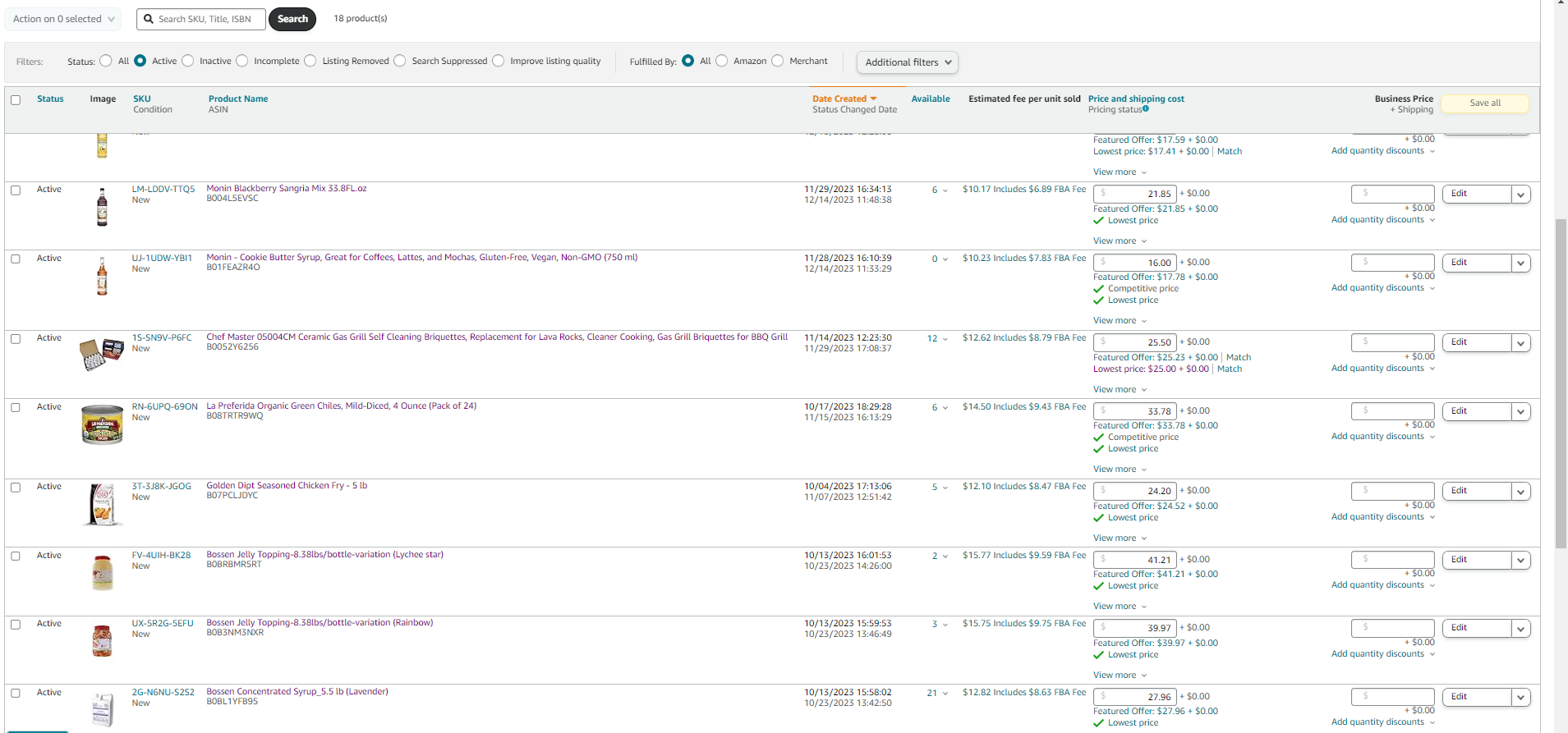Expand available quantity 21 for Bossen Lavender Syrup
Screen dimensions: 1568x733
[x=937, y=694]
